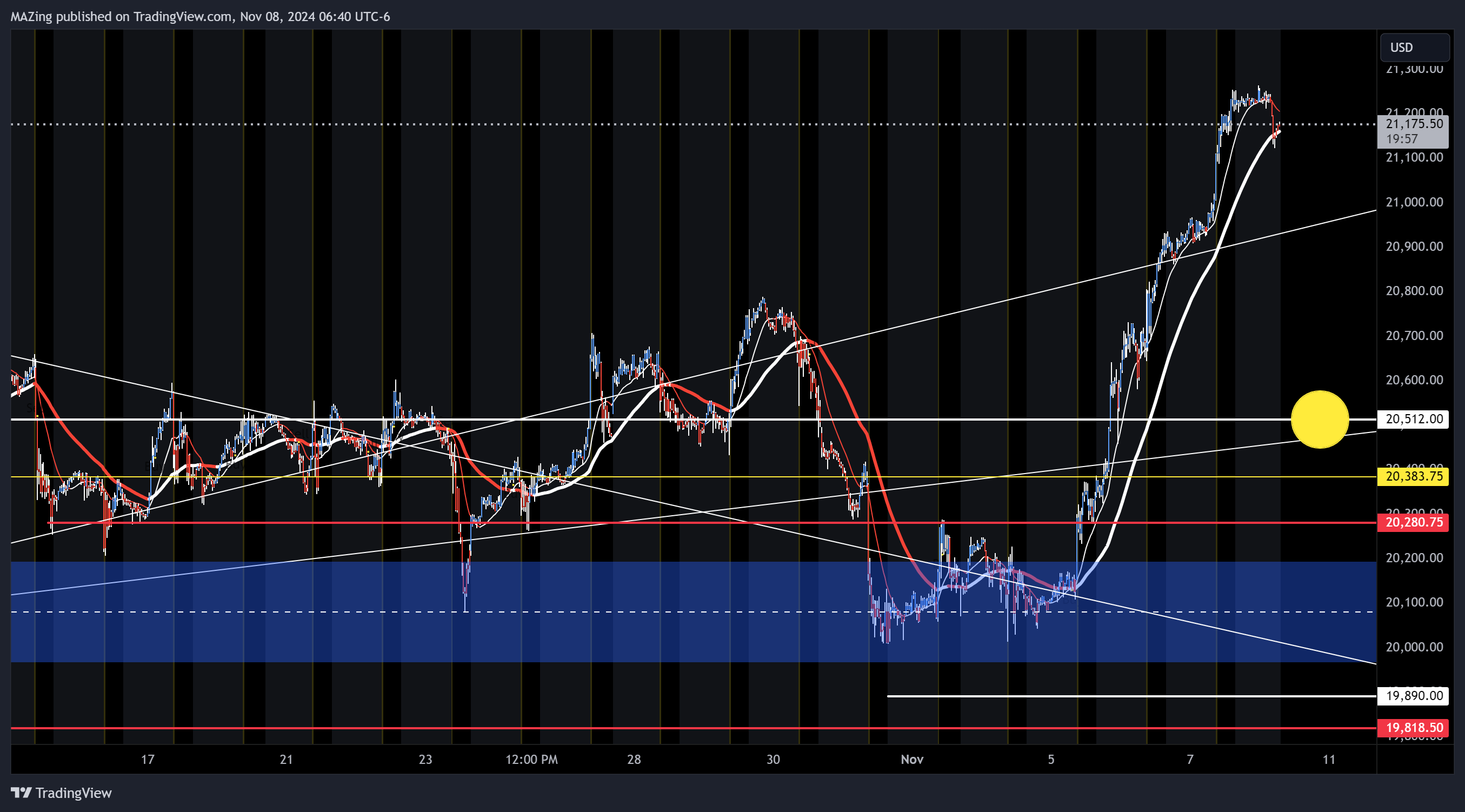This screenshot has height=812, width=1465.
Task: Click the 20,000.00 price axis tick
Action: pyautogui.click(x=1414, y=647)
